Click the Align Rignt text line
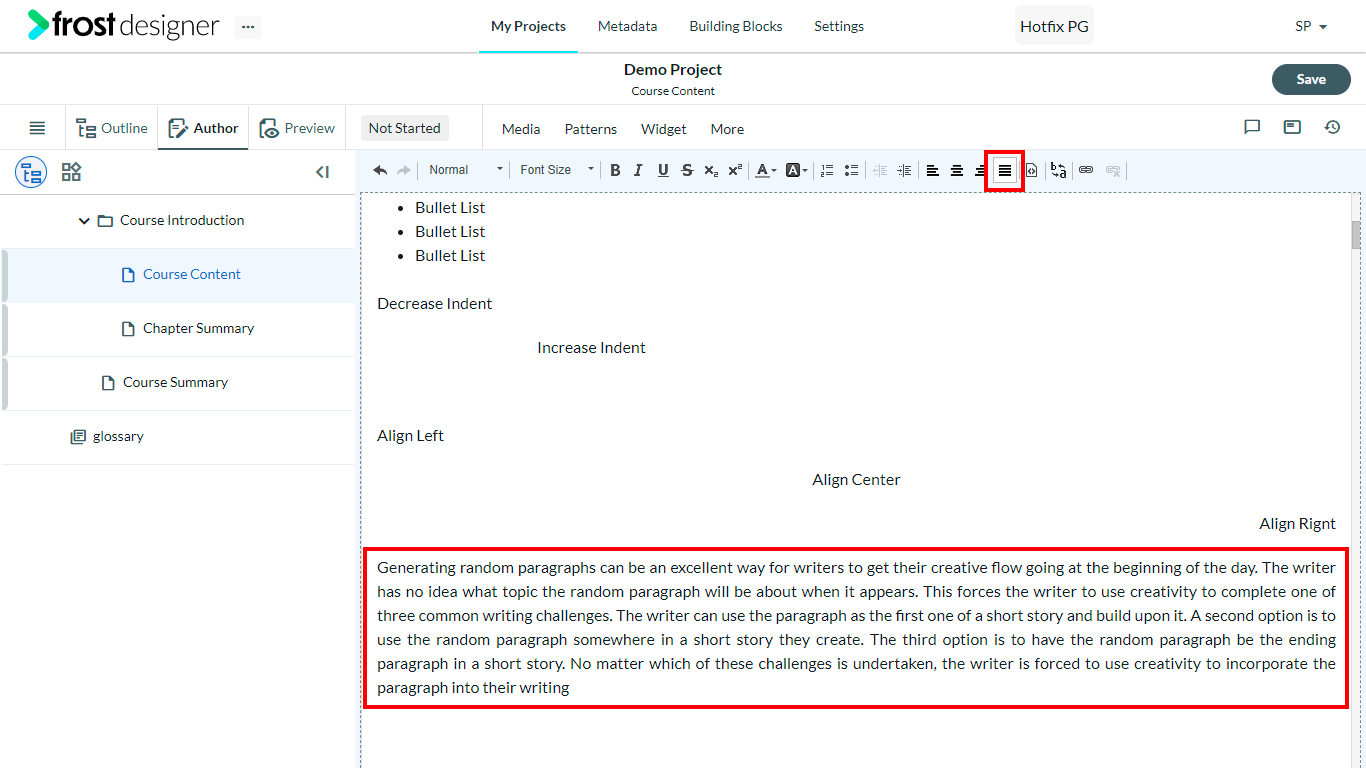The width and height of the screenshot is (1366, 768). pos(1297,524)
